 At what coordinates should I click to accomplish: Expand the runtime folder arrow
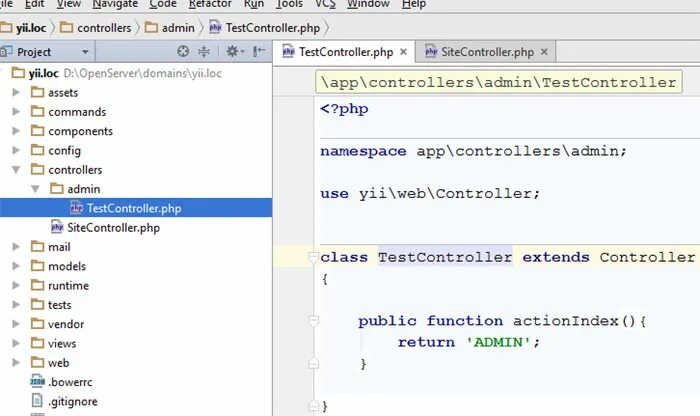pos(16,285)
